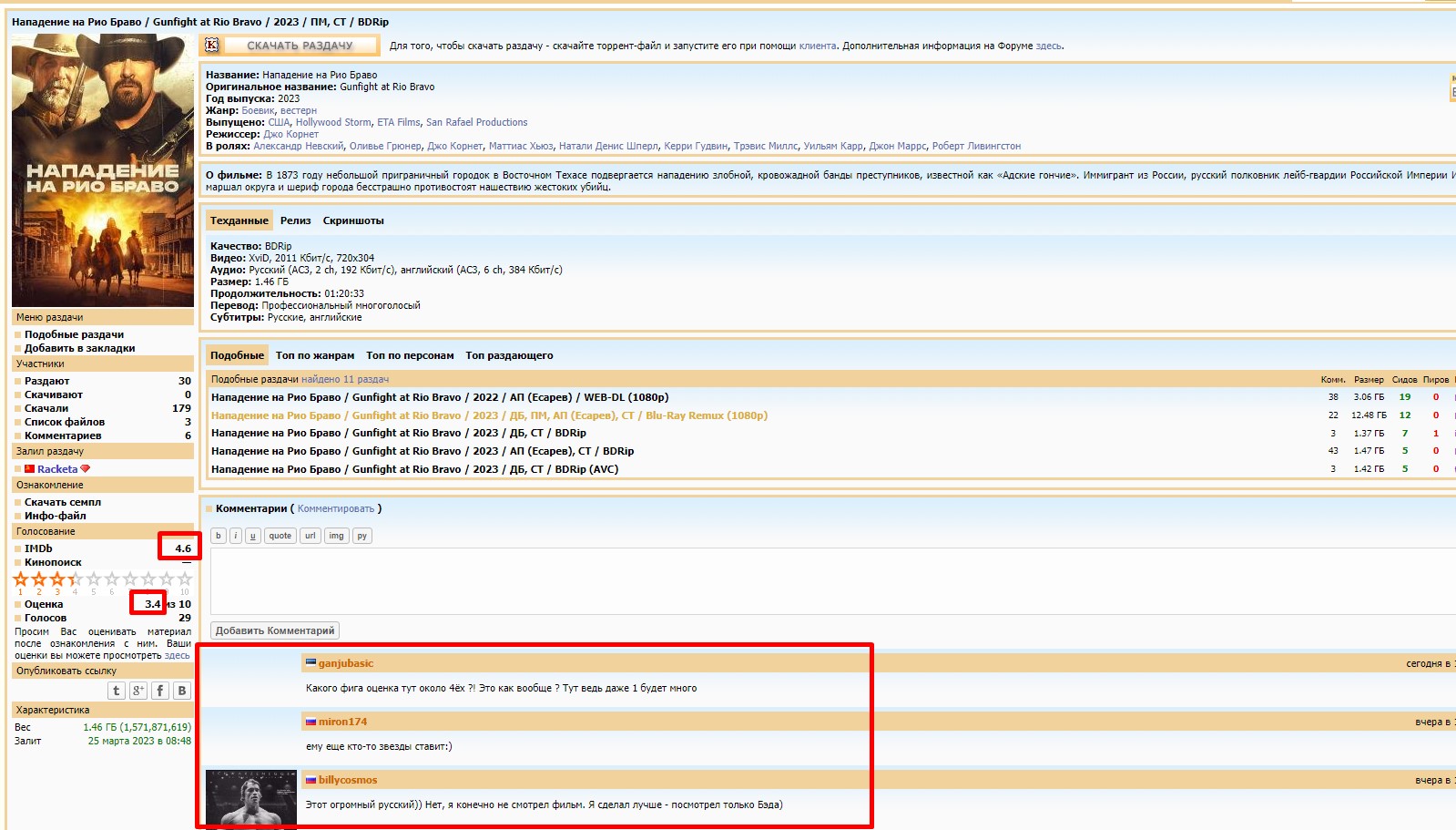
Task: Insert url tag in comment
Action: click(x=311, y=536)
